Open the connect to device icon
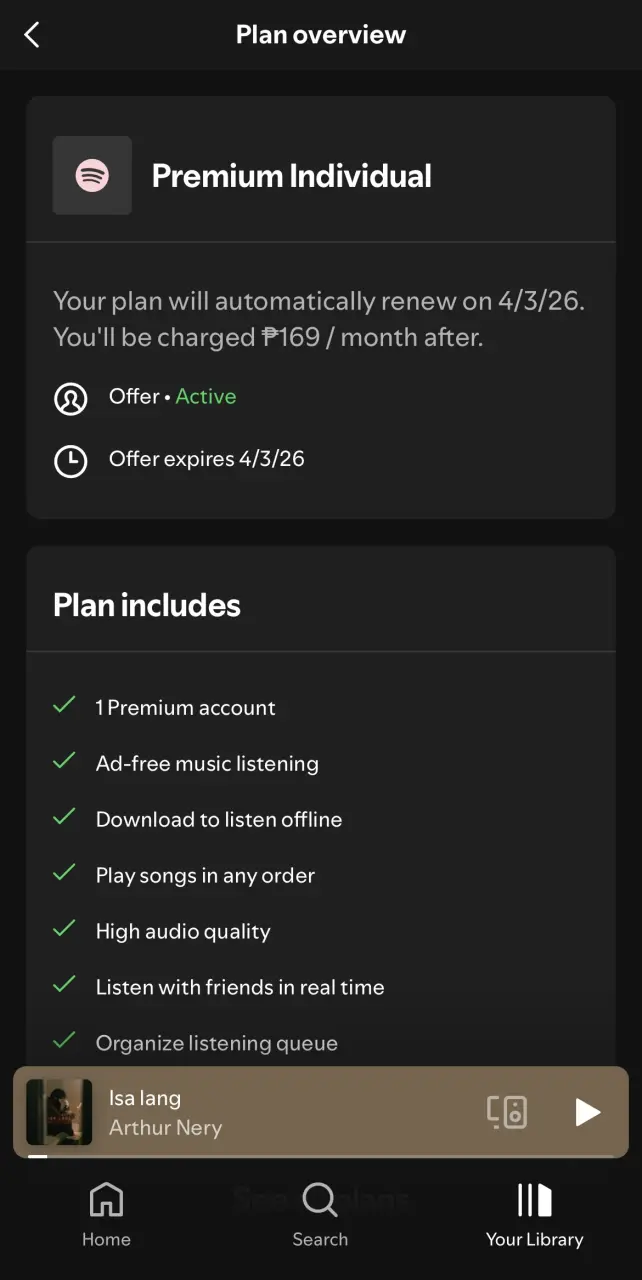 [507, 1112]
